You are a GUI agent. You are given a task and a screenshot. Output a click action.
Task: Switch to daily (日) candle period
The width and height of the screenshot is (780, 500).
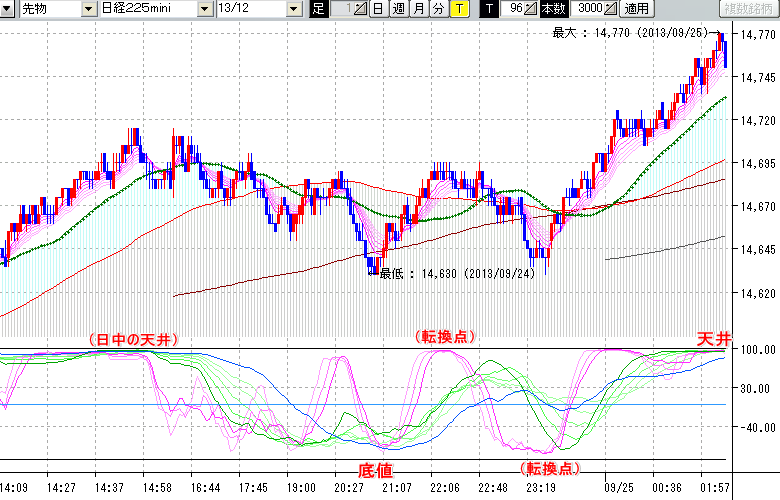coord(378,9)
